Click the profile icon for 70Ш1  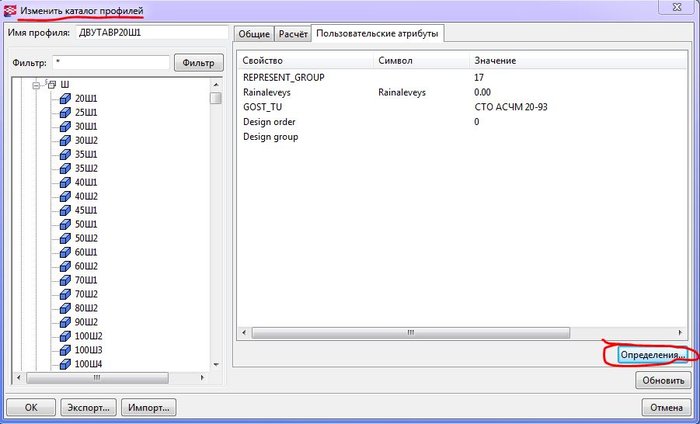pyautogui.click(x=65, y=280)
